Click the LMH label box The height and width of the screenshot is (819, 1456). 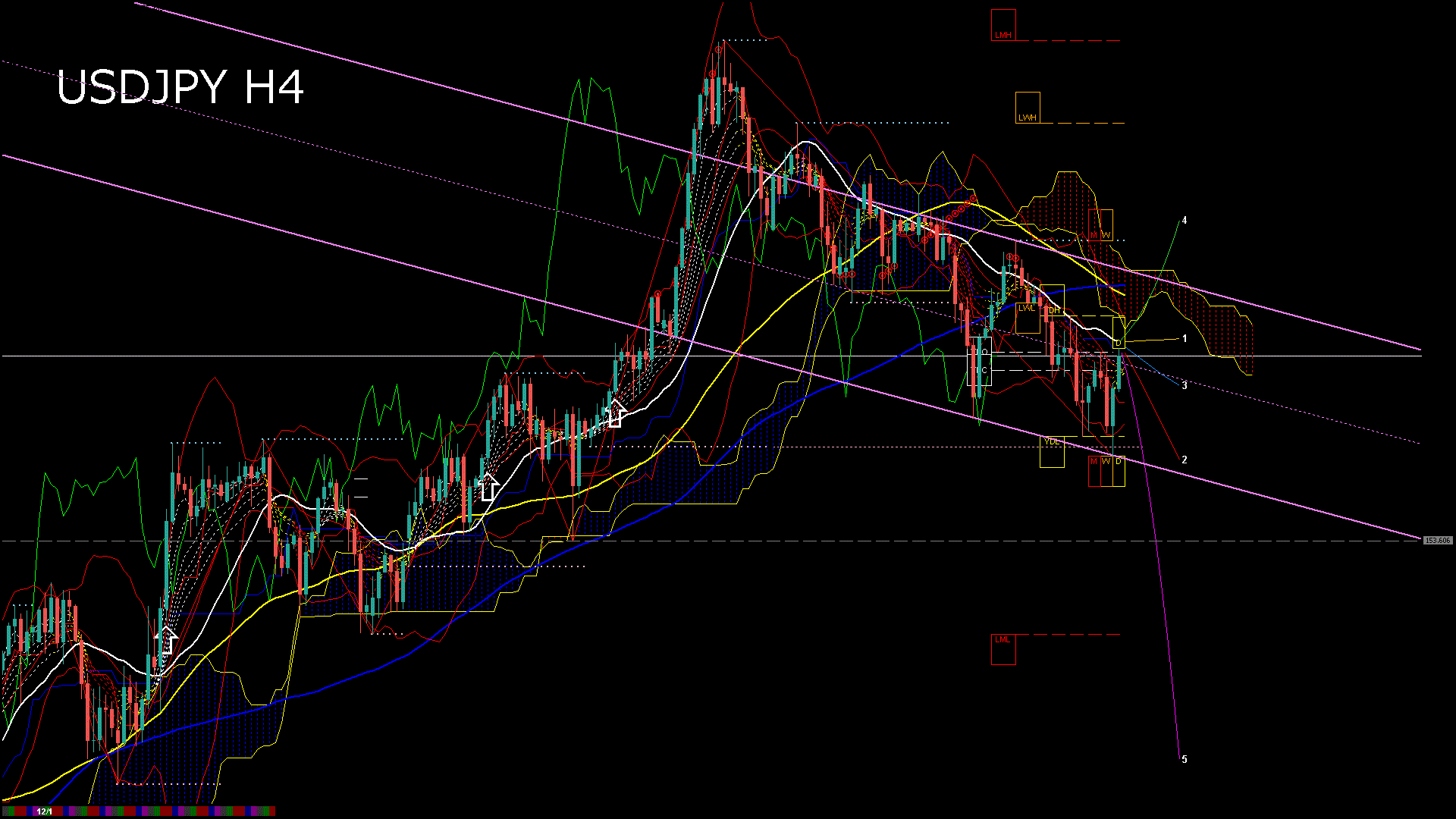pyautogui.click(x=1003, y=25)
